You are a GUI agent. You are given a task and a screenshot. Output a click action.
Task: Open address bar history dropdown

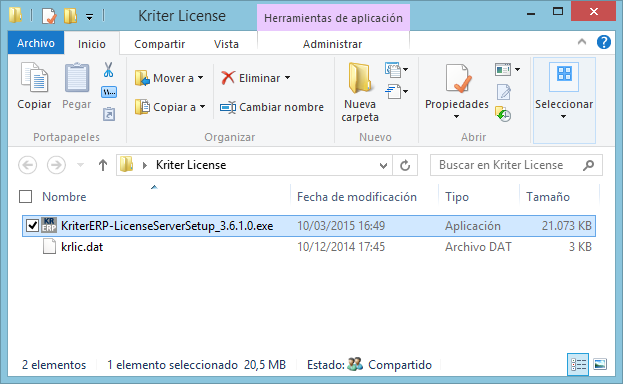tap(383, 165)
